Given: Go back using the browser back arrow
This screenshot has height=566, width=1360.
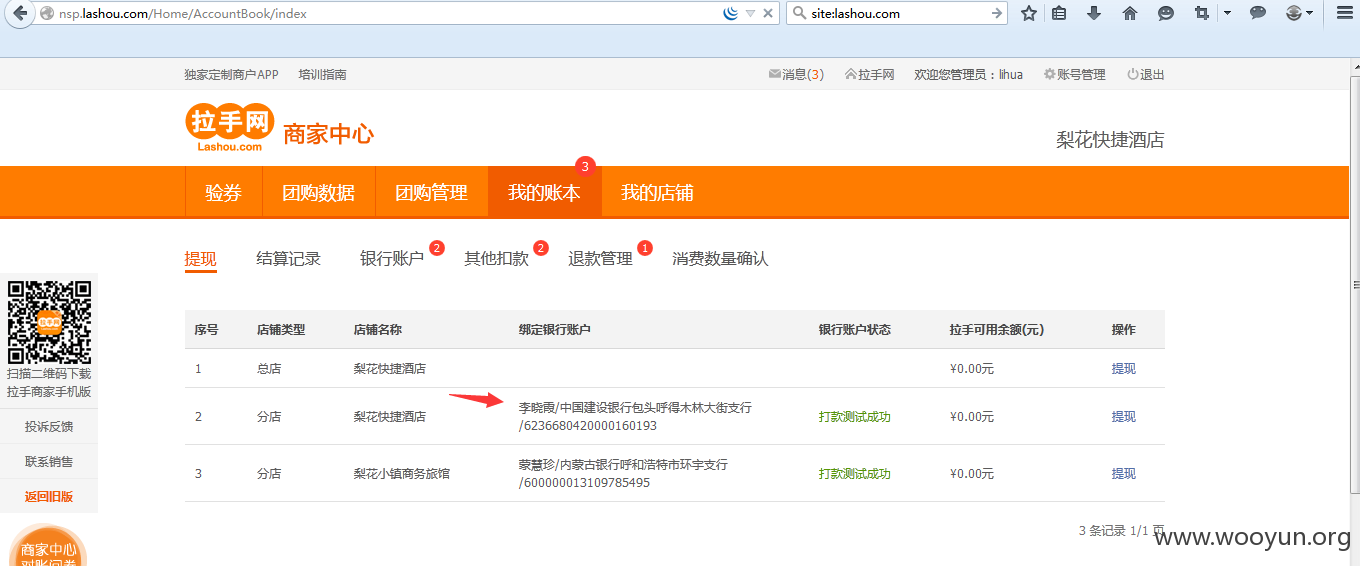Looking at the screenshot, I should tap(17, 14).
